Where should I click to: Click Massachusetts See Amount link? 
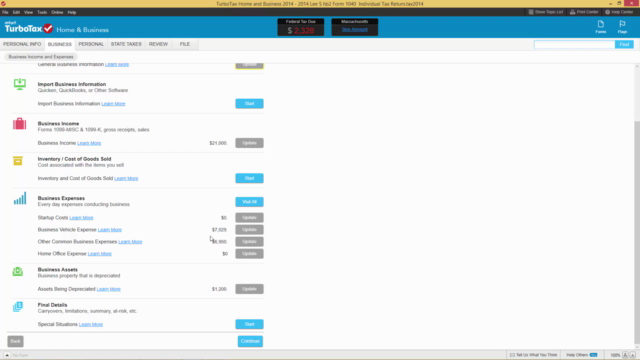[355, 30]
